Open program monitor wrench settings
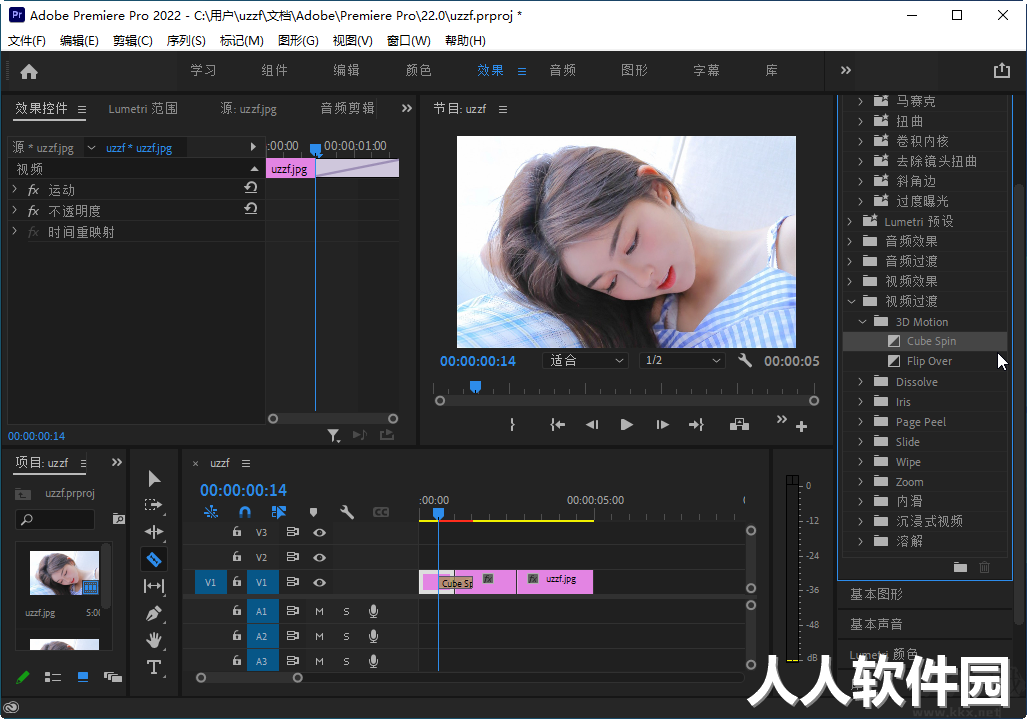 click(745, 360)
